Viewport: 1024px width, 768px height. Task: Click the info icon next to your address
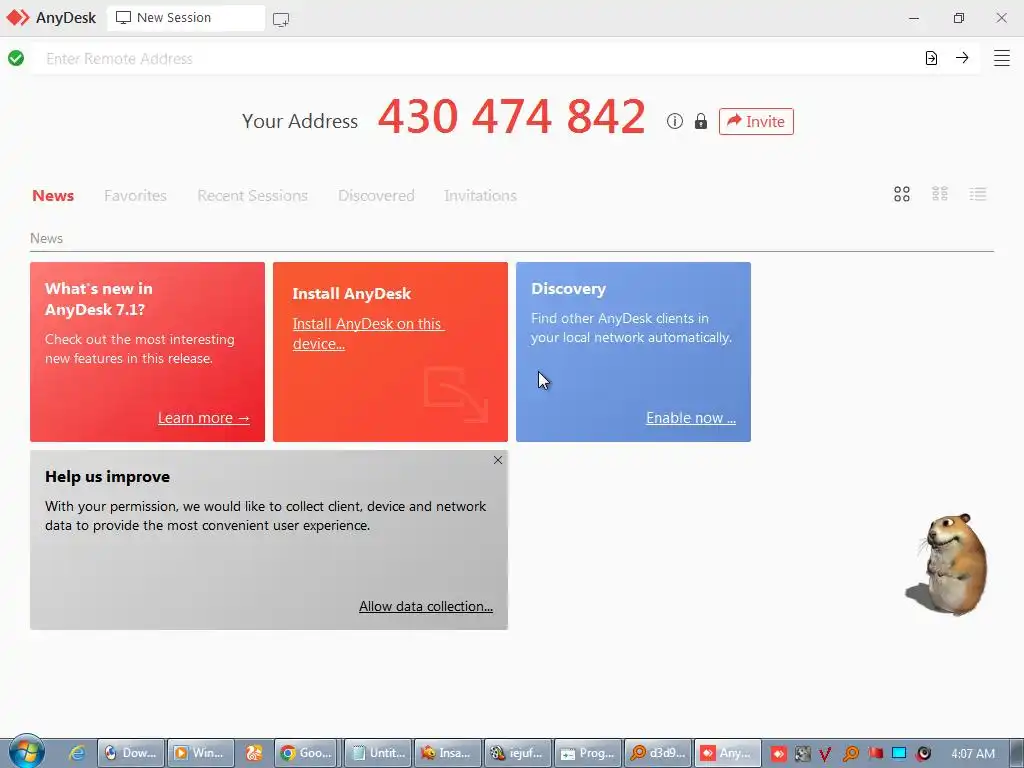coord(675,121)
